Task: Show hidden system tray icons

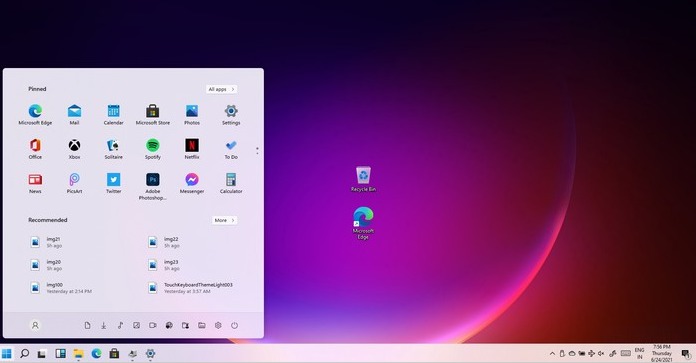Action: [552, 354]
